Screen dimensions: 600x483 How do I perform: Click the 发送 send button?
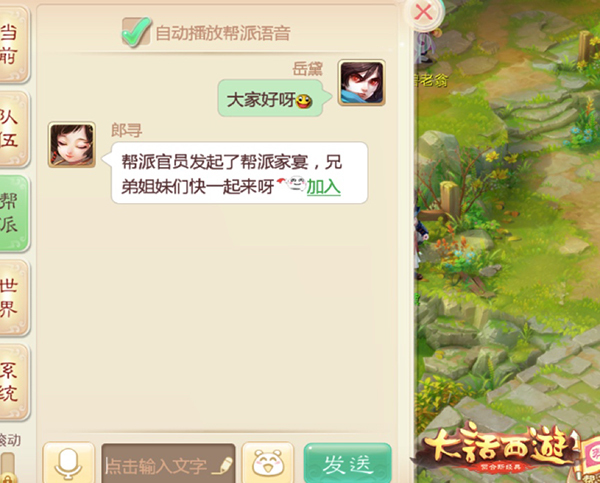(347, 463)
